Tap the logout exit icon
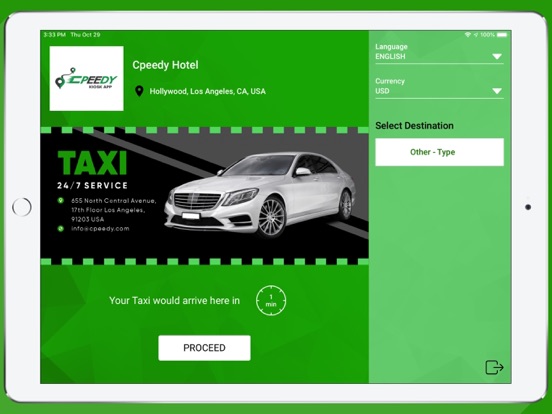The height and width of the screenshot is (414, 552). pos(494,367)
